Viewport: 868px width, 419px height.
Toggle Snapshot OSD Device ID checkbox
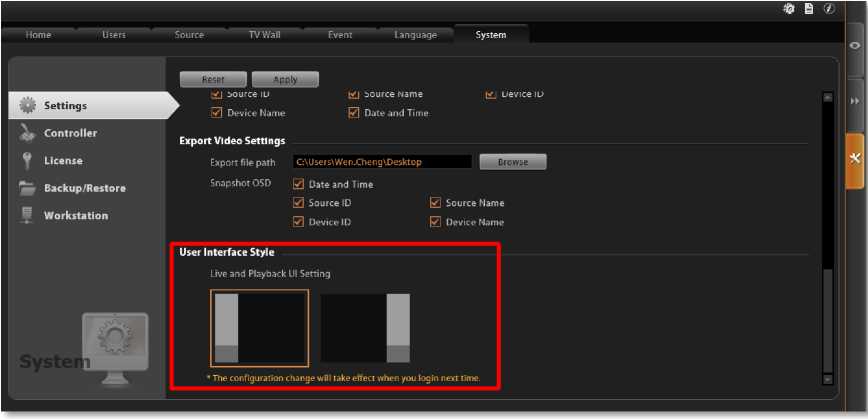pos(298,222)
